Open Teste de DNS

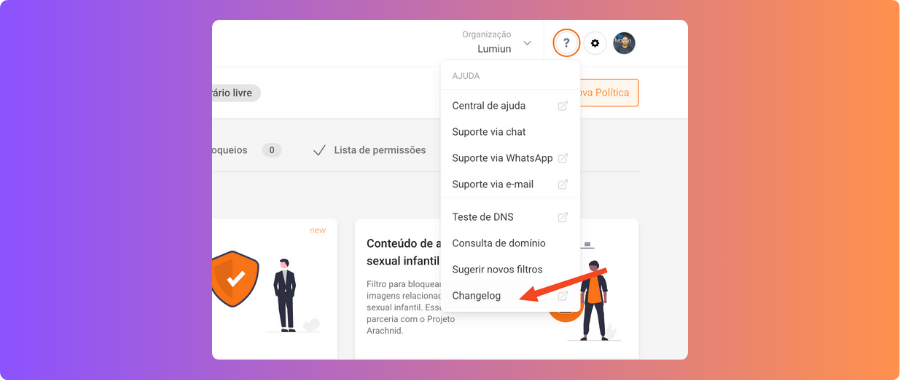pos(510,217)
